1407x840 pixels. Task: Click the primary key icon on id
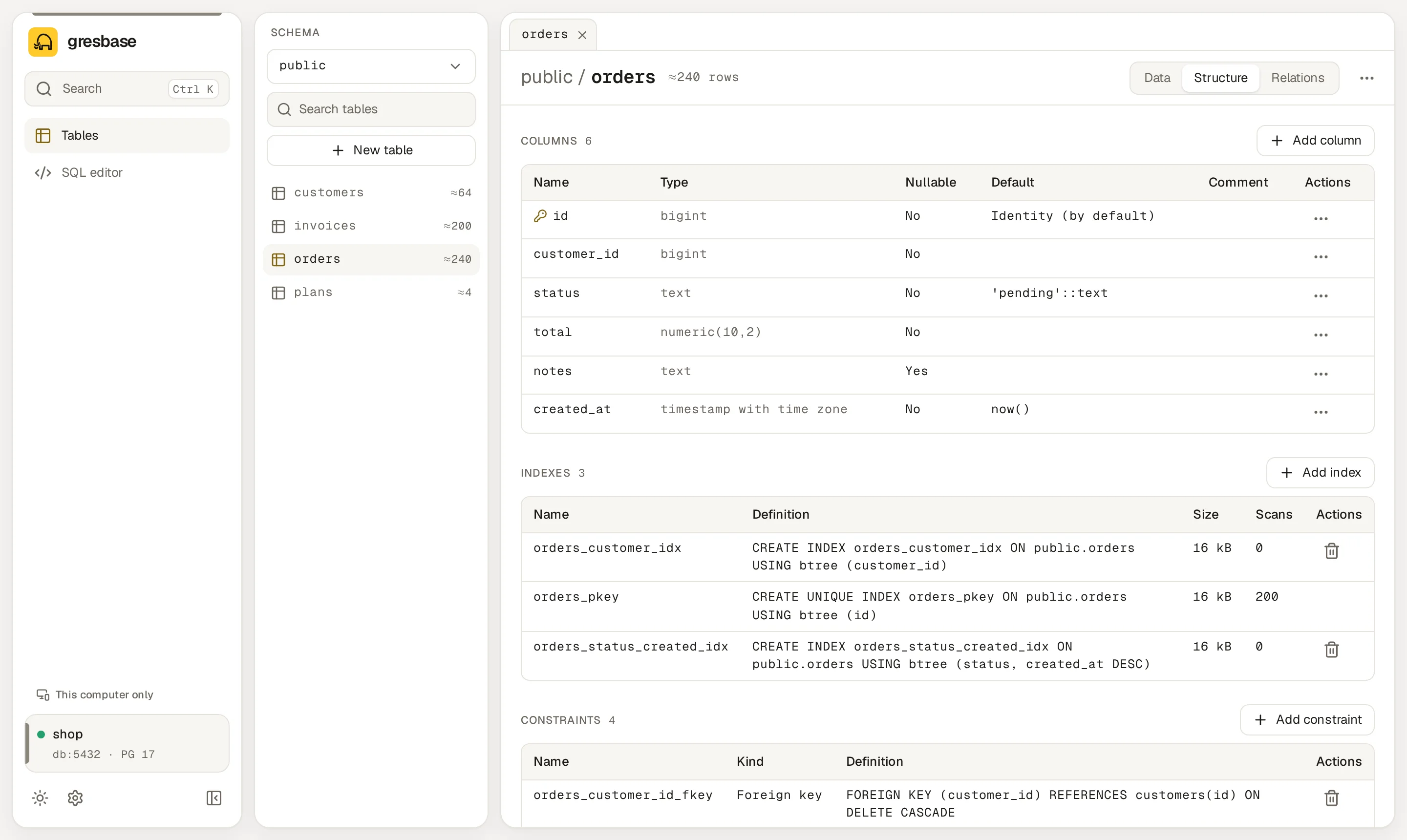click(540, 216)
